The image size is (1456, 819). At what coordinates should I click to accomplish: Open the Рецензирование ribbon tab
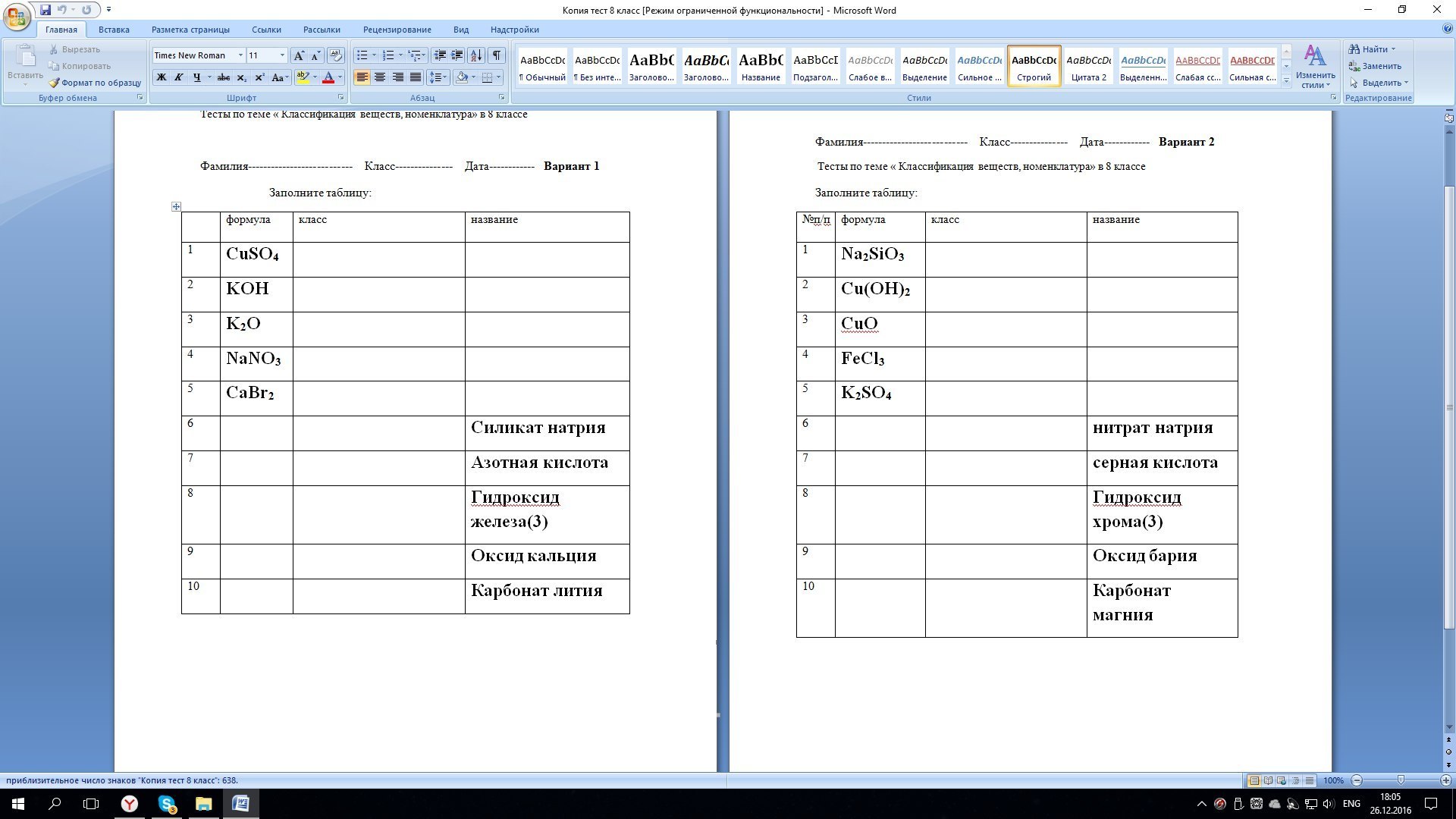pyautogui.click(x=397, y=30)
